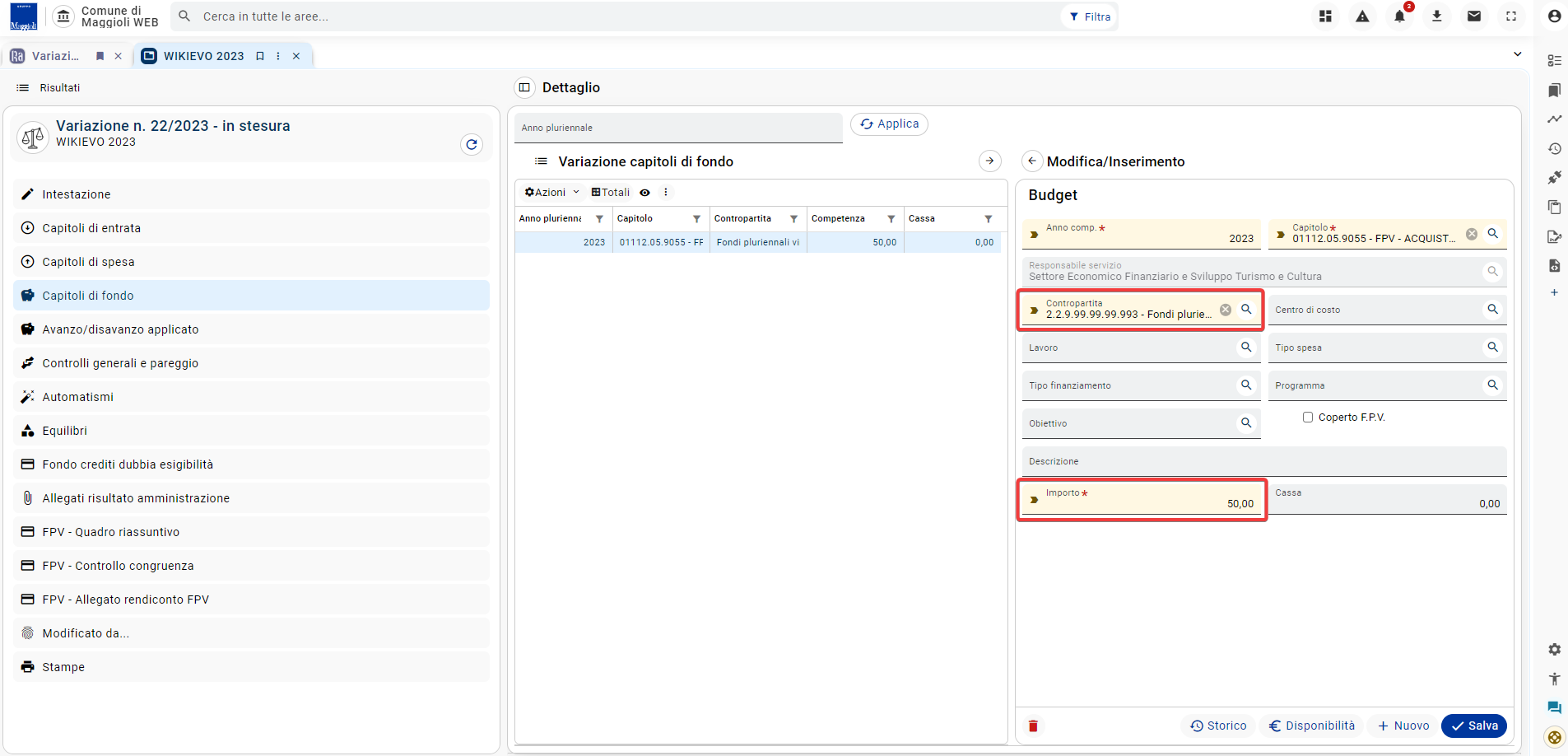
Task: Click the red trash delete icon
Action: pyautogui.click(x=1033, y=726)
